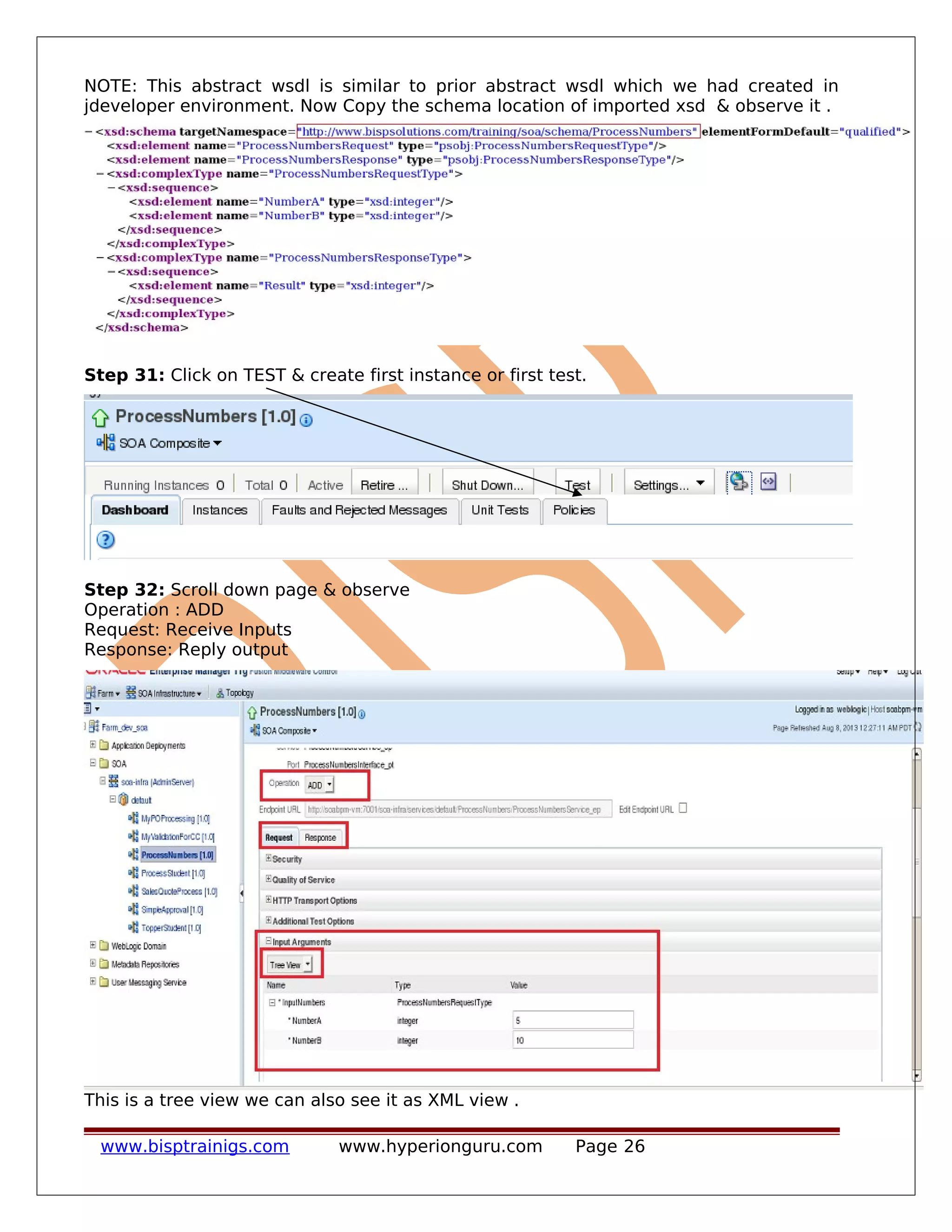Screen dimensions: 952x1232
Task: Switch to the Instances tab
Action: click(x=220, y=510)
